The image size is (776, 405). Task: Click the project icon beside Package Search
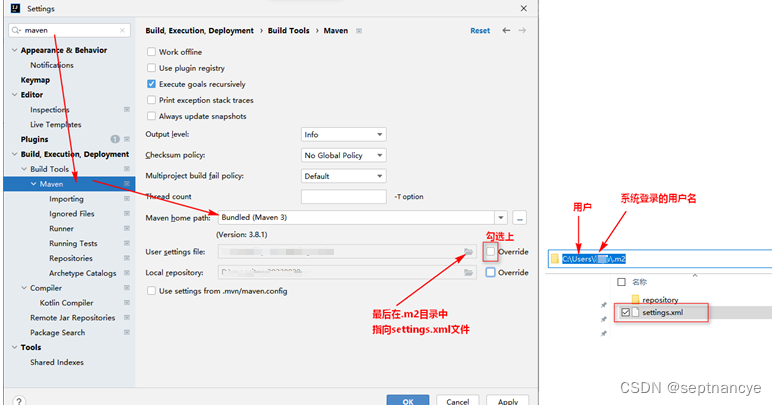click(x=127, y=332)
